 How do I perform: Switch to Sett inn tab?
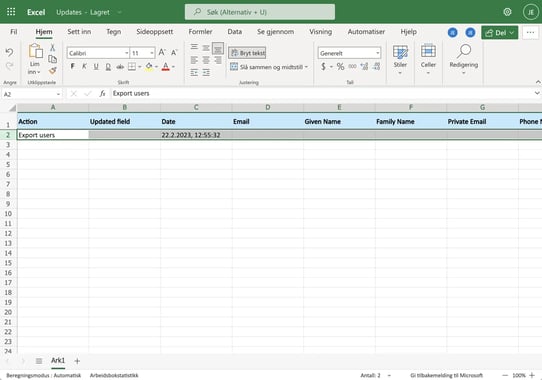79,32
